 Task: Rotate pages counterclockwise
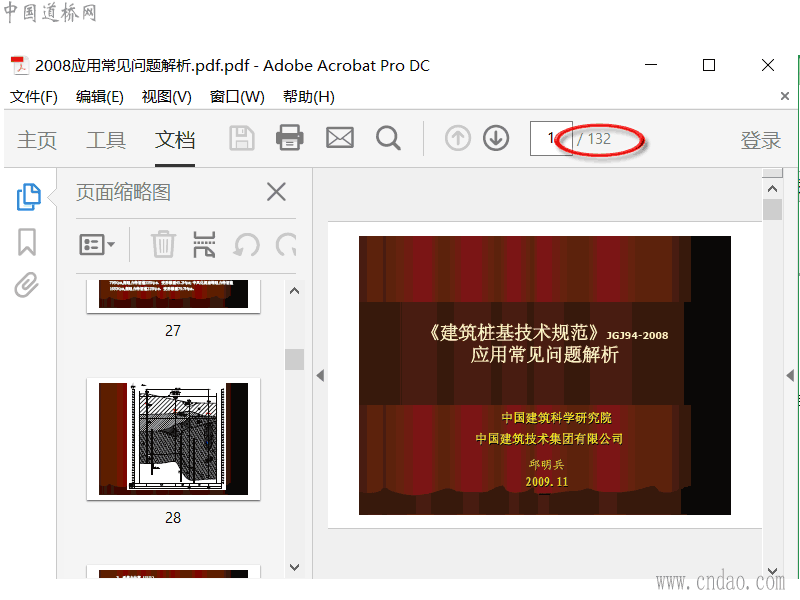(x=246, y=245)
